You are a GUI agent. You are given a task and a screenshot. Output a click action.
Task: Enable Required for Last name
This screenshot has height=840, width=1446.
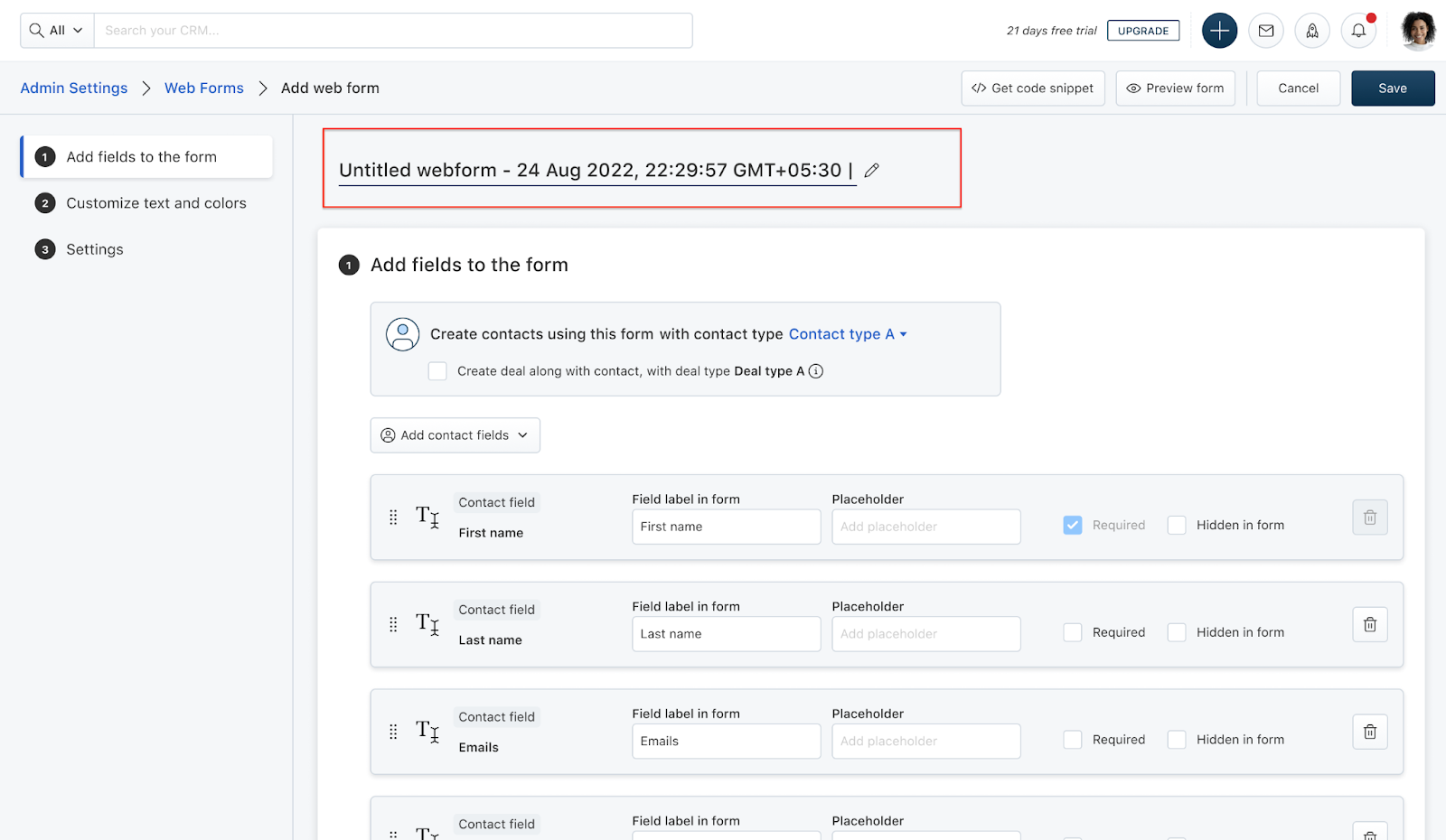(1073, 633)
